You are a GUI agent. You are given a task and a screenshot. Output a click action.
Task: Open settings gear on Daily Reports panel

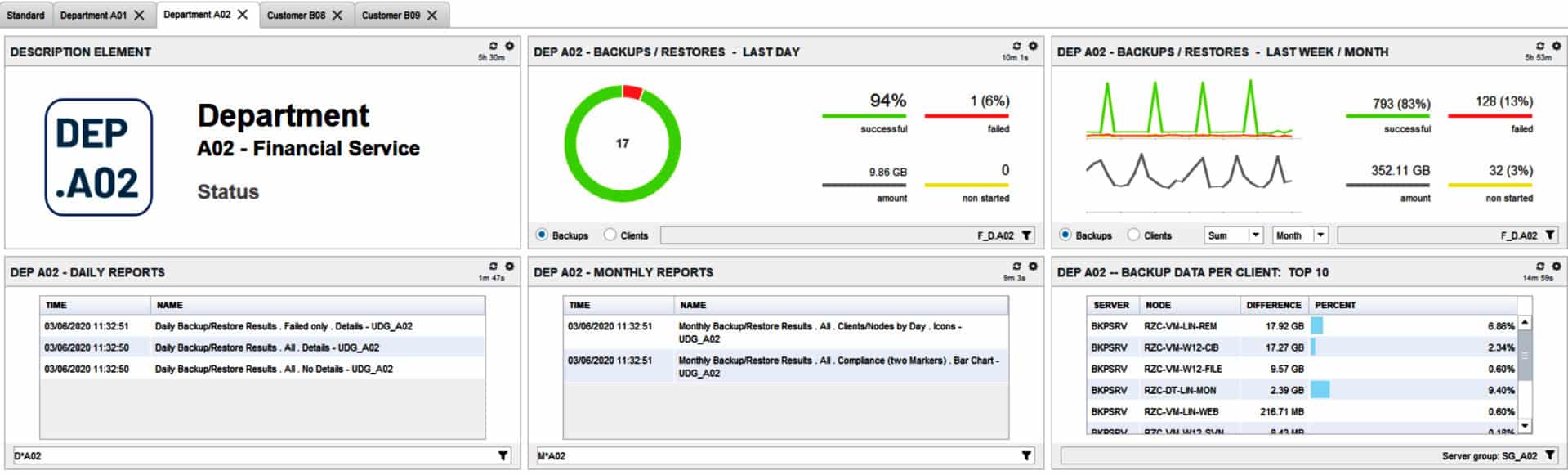point(509,267)
